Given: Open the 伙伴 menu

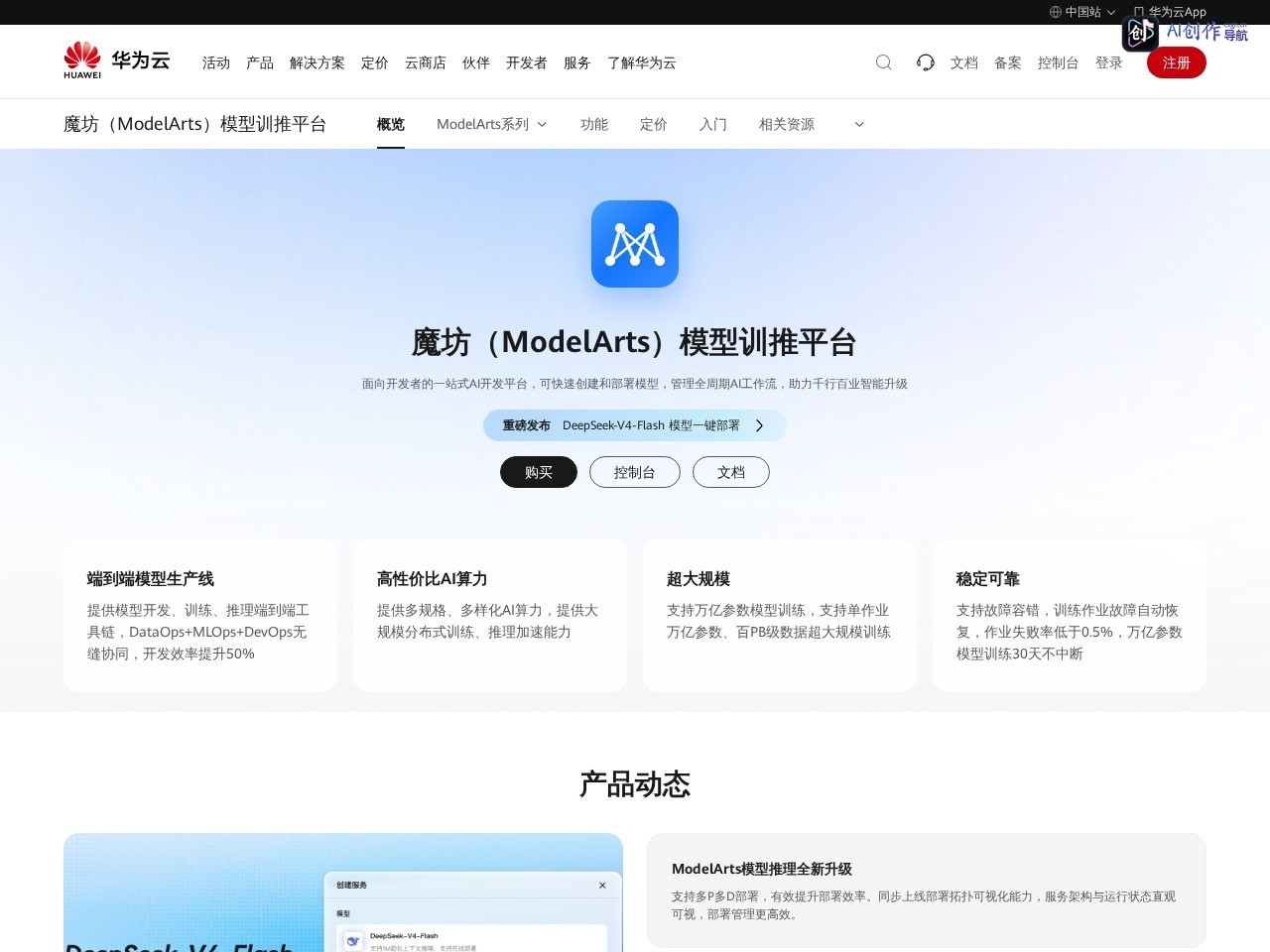Looking at the screenshot, I should point(476,62).
